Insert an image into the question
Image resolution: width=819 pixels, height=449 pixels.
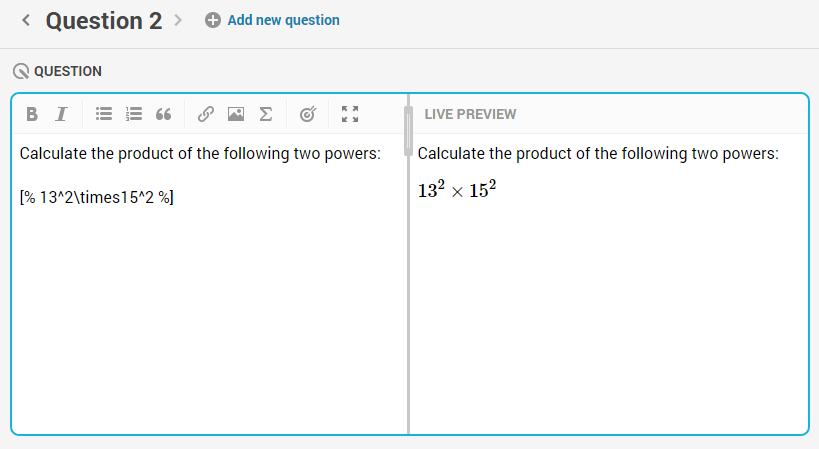tap(236, 114)
